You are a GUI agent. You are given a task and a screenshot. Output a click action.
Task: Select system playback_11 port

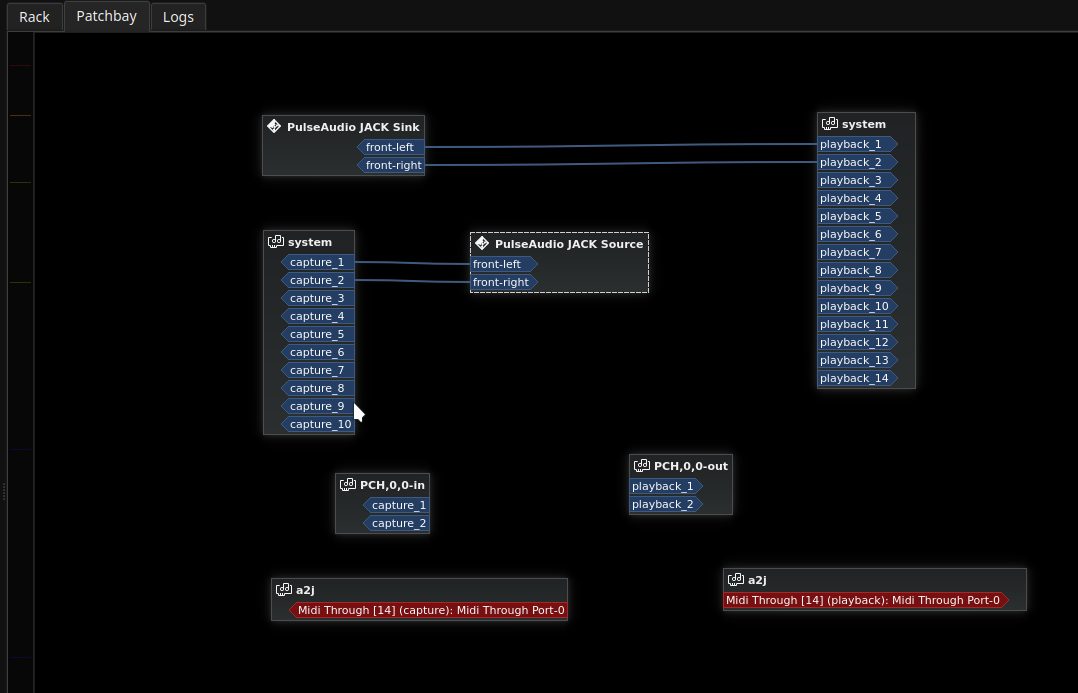[x=857, y=324]
